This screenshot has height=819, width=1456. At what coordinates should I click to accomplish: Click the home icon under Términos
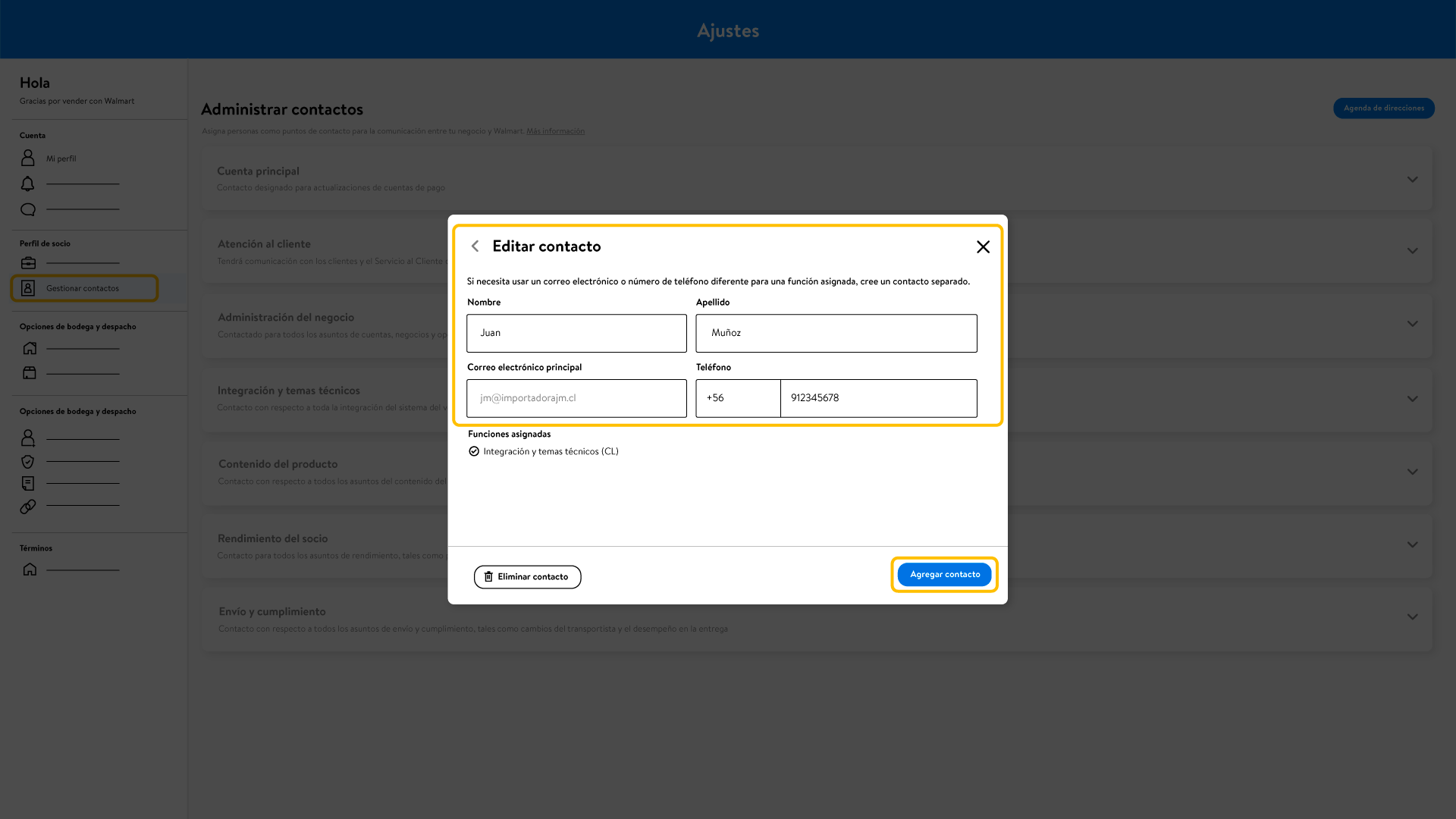[x=30, y=569]
